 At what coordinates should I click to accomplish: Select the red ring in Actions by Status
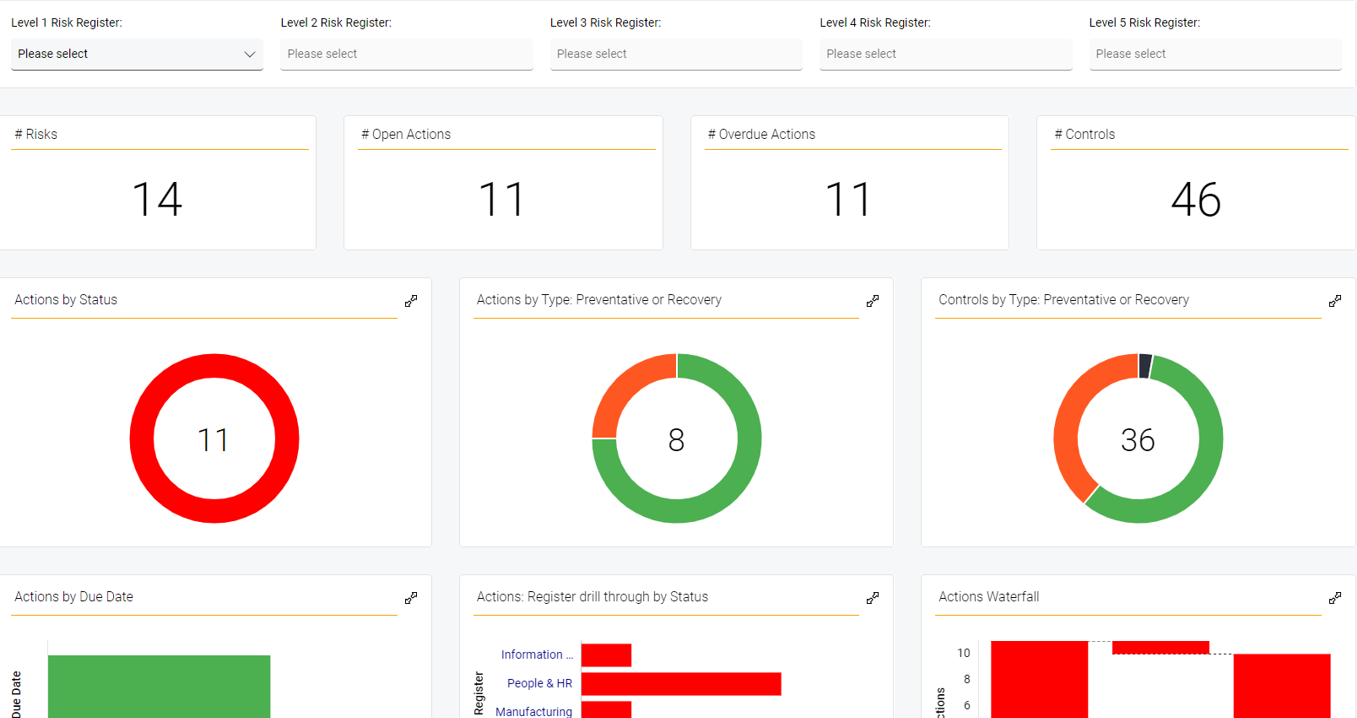click(x=214, y=363)
